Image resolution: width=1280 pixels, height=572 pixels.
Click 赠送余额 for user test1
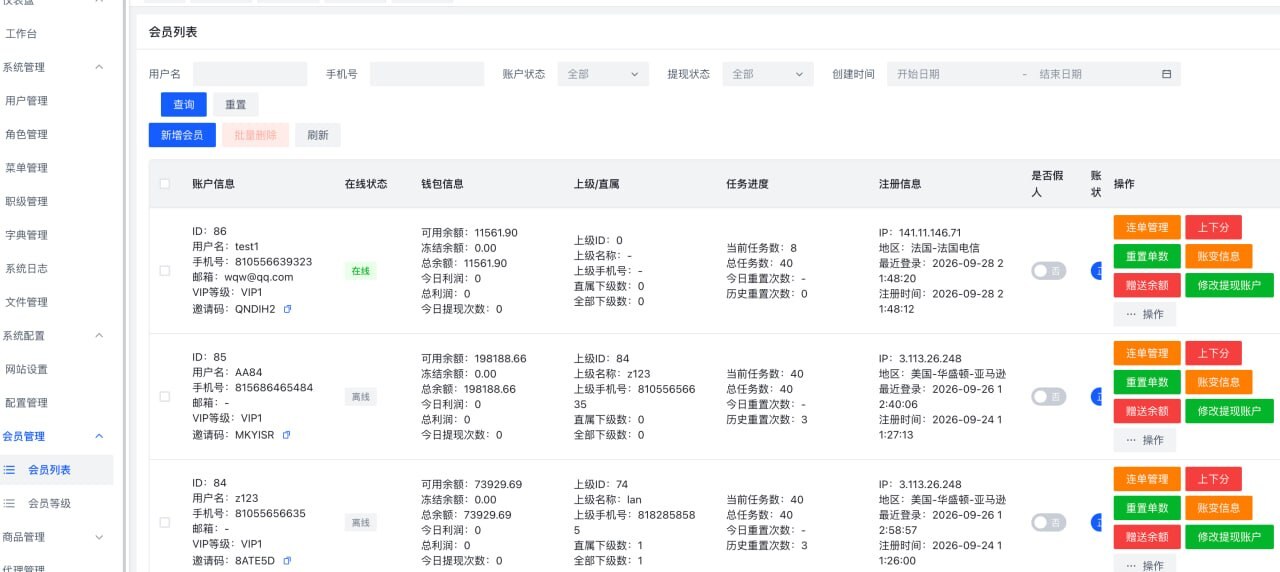(x=1147, y=285)
